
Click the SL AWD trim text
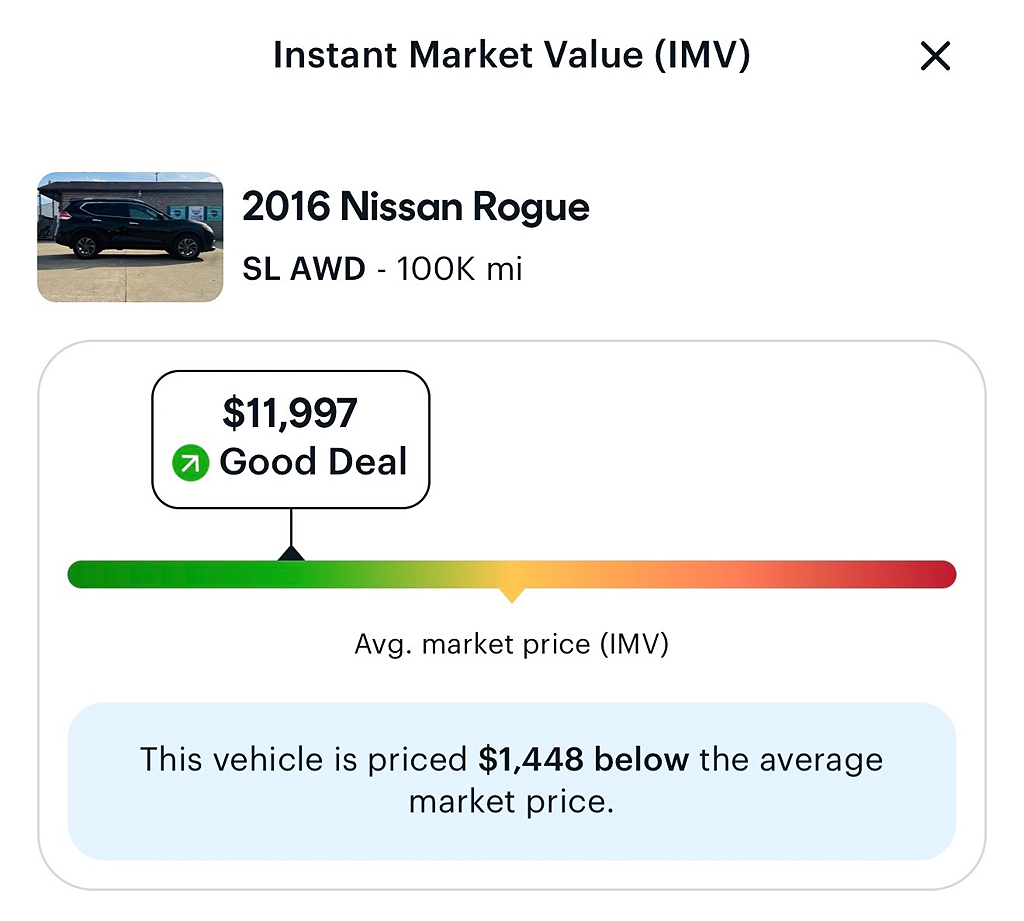(x=304, y=269)
